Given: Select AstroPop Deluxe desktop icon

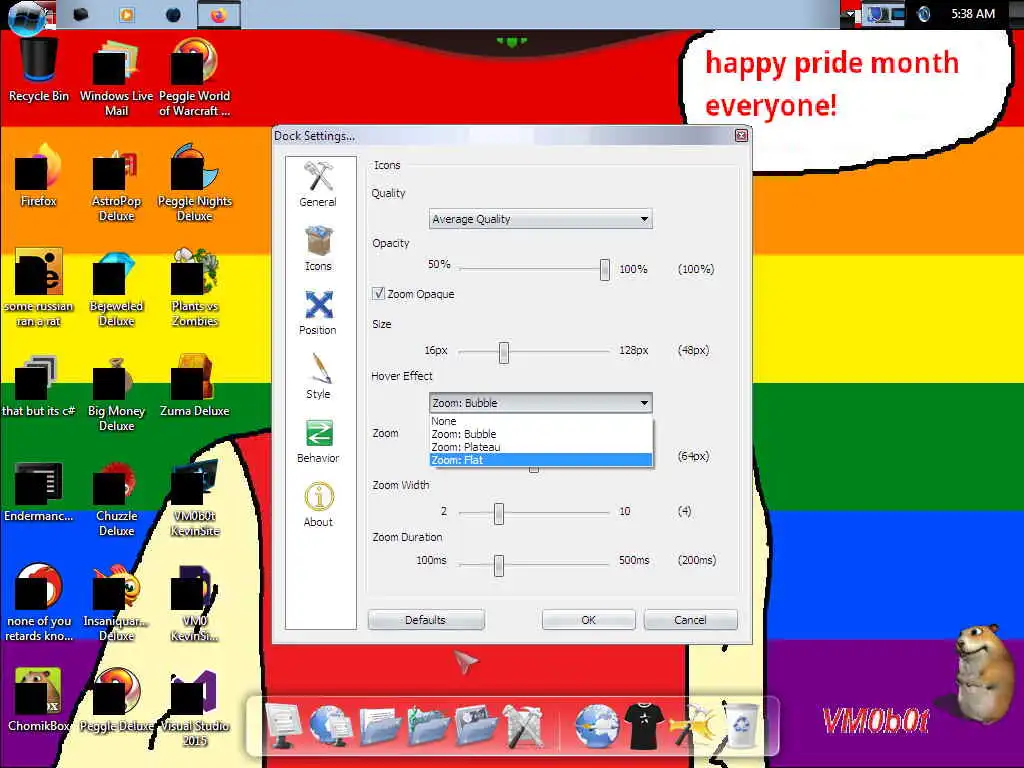Looking at the screenshot, I should click(116, 184).
